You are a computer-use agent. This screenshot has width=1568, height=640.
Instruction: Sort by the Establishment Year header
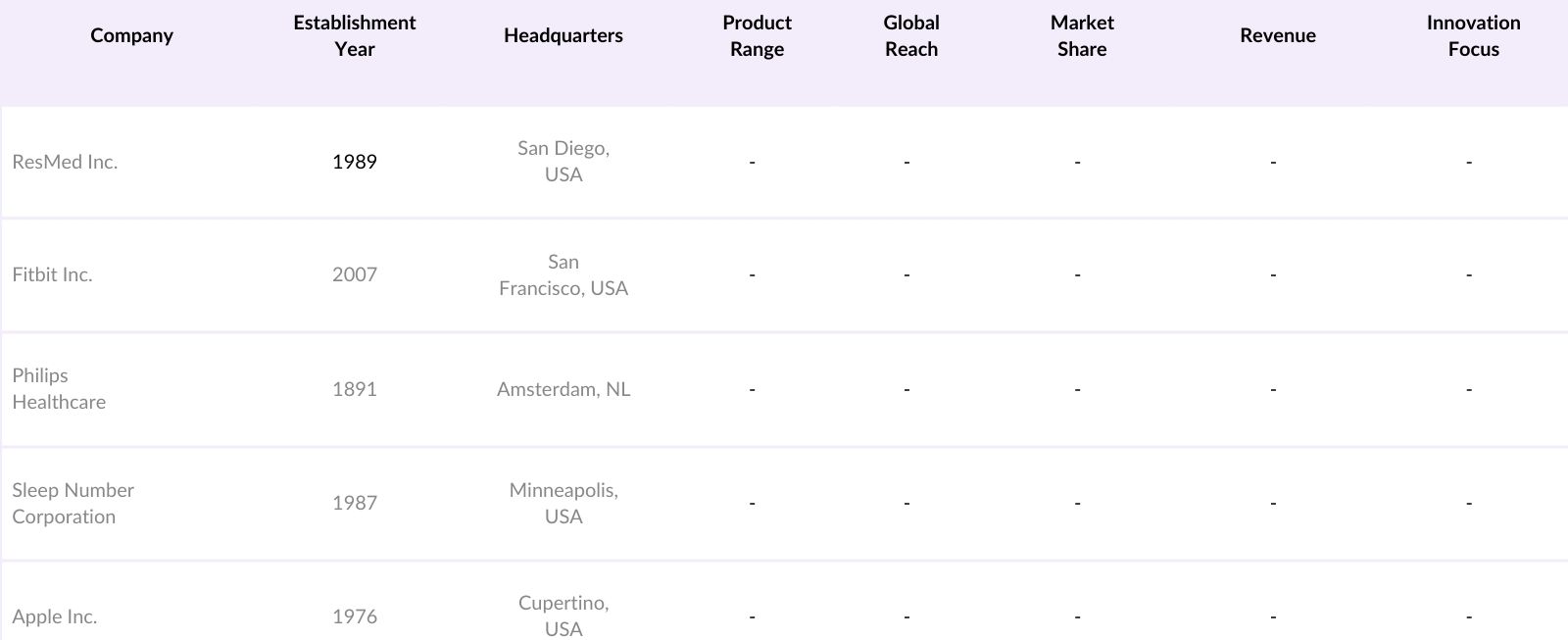[x=354, y=35]
